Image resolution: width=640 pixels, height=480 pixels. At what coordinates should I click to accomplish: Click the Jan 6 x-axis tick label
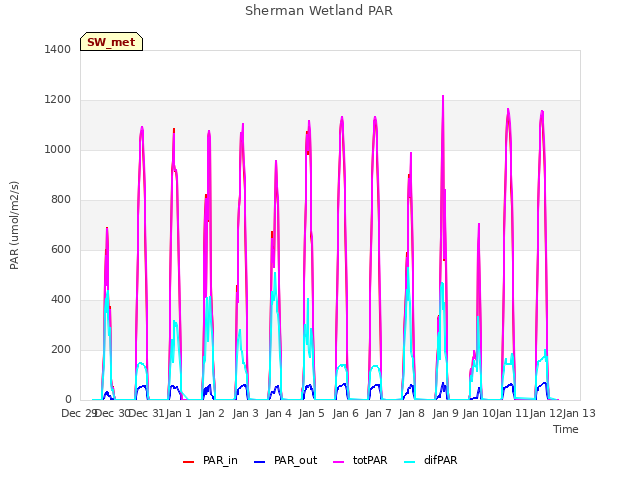[345, 413]
